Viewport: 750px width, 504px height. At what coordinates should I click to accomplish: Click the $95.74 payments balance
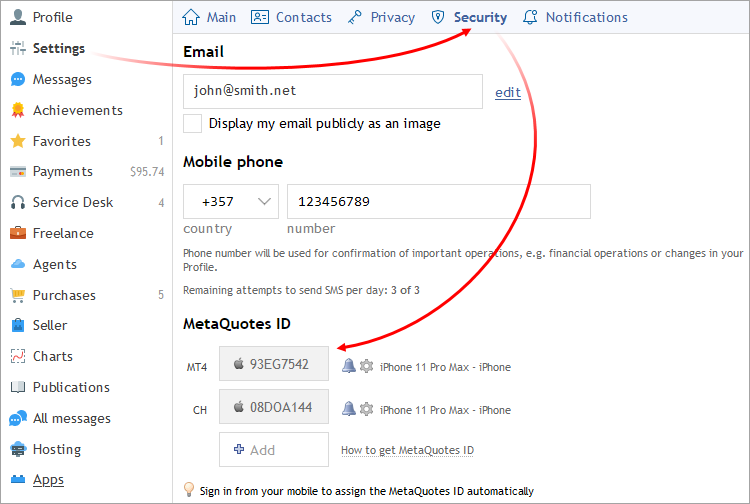click(147, 172)
